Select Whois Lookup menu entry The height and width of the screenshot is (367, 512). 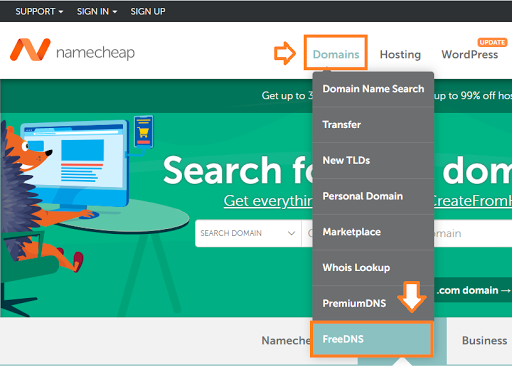(x=373, y=267)
